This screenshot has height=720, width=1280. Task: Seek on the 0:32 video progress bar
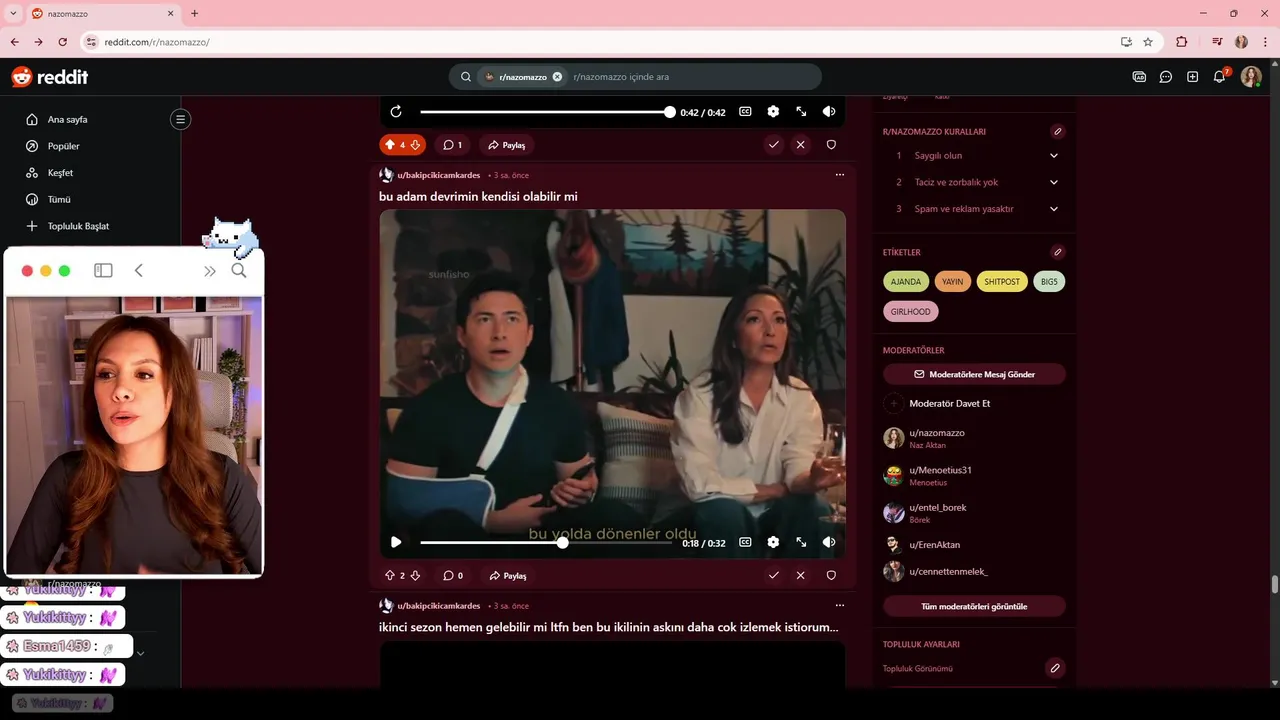coord(545,542)
